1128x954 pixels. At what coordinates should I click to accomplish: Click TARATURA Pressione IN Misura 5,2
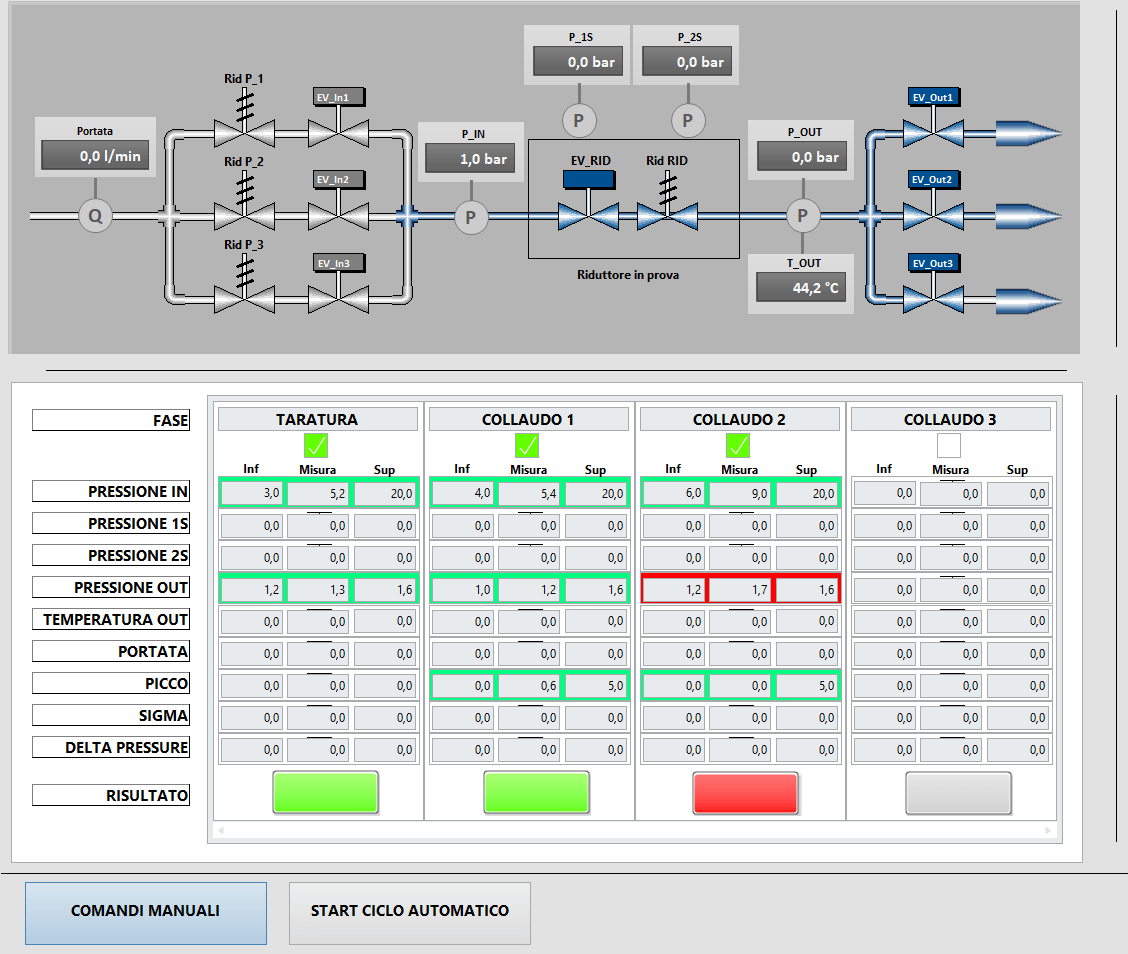click(317, 494)
